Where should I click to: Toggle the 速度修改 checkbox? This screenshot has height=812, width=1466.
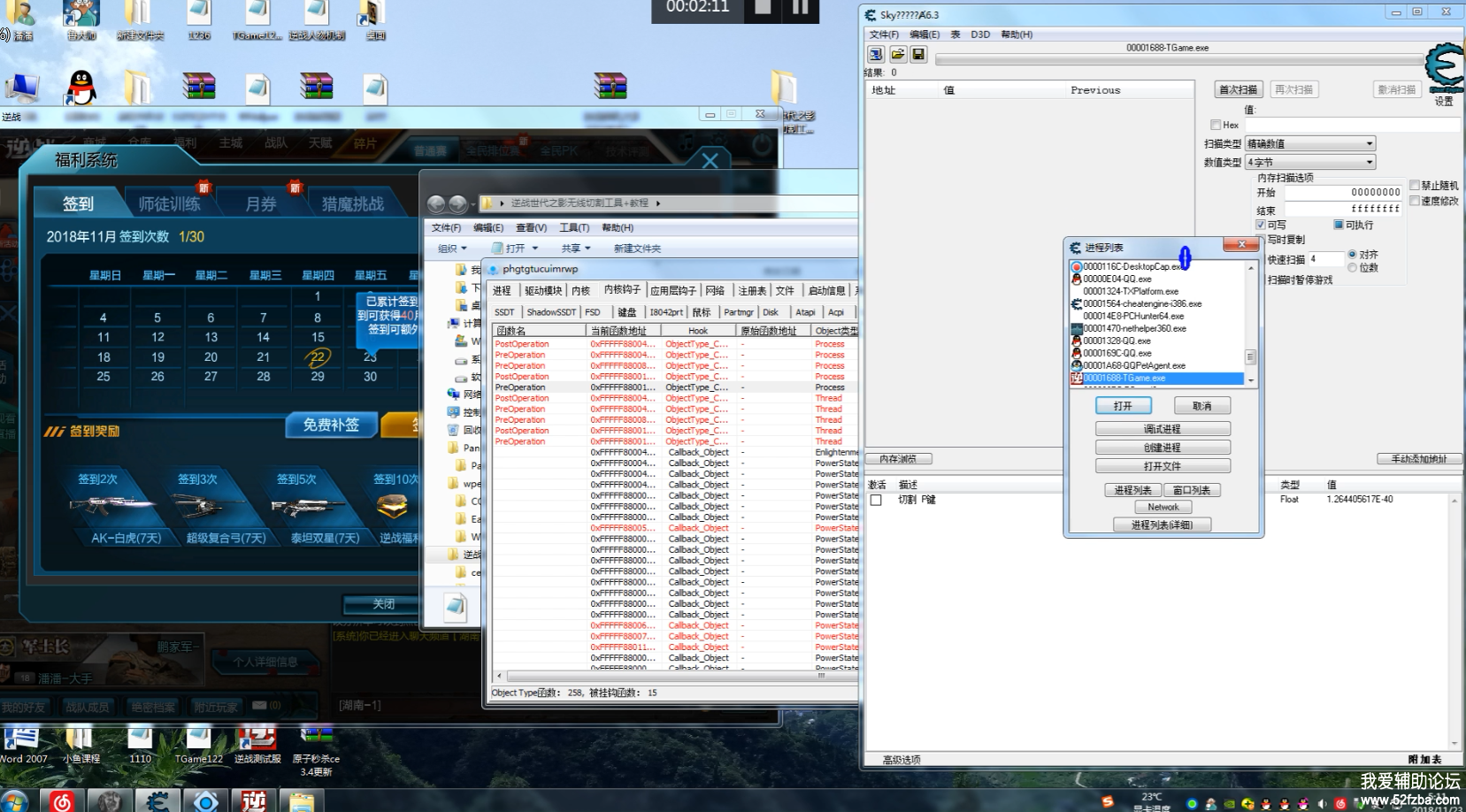(1415, 201)
